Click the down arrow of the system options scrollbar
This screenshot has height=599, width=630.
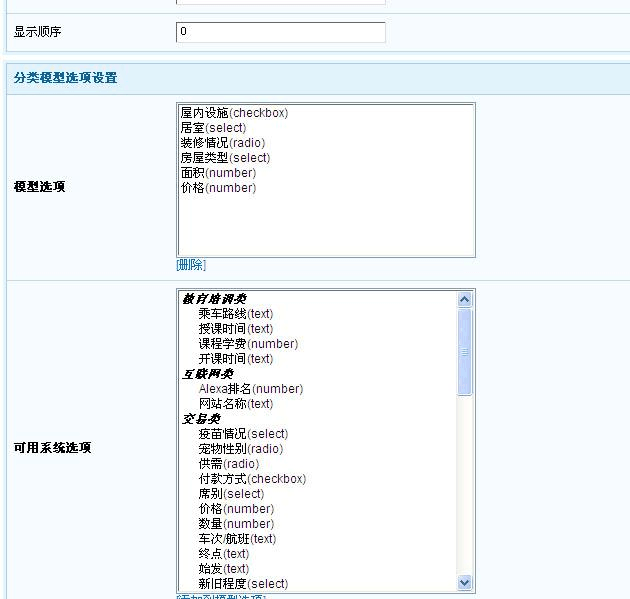pyautogui.click(x=465, y=582)
